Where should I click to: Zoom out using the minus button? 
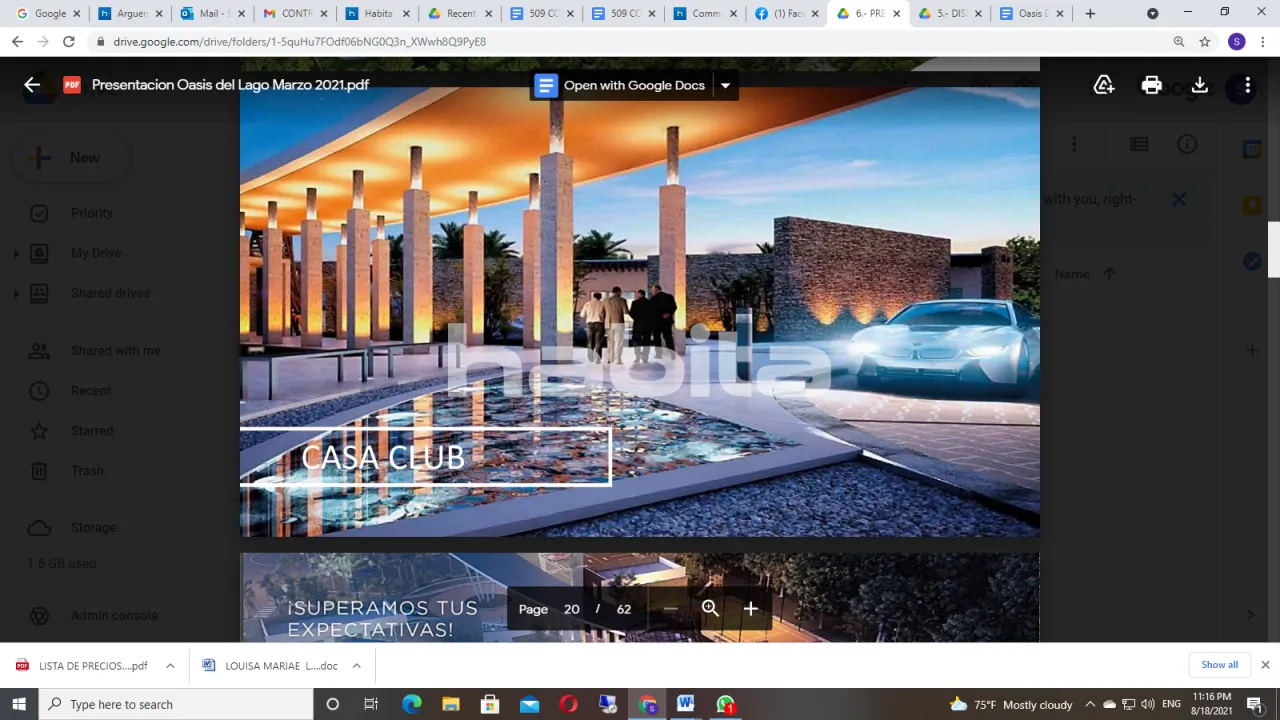(x=670, y=608)
